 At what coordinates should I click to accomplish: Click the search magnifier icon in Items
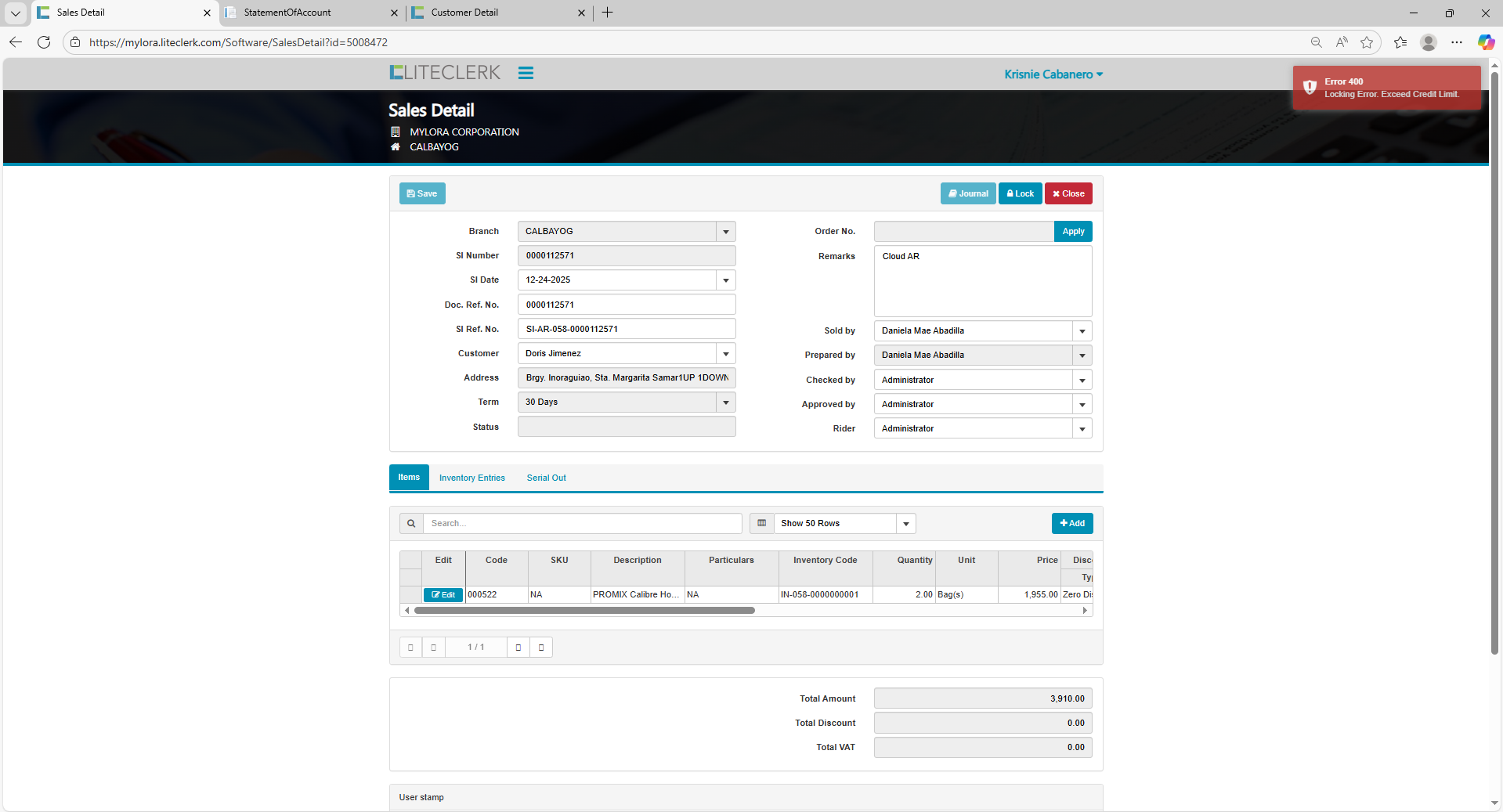[x=411, y=523]
